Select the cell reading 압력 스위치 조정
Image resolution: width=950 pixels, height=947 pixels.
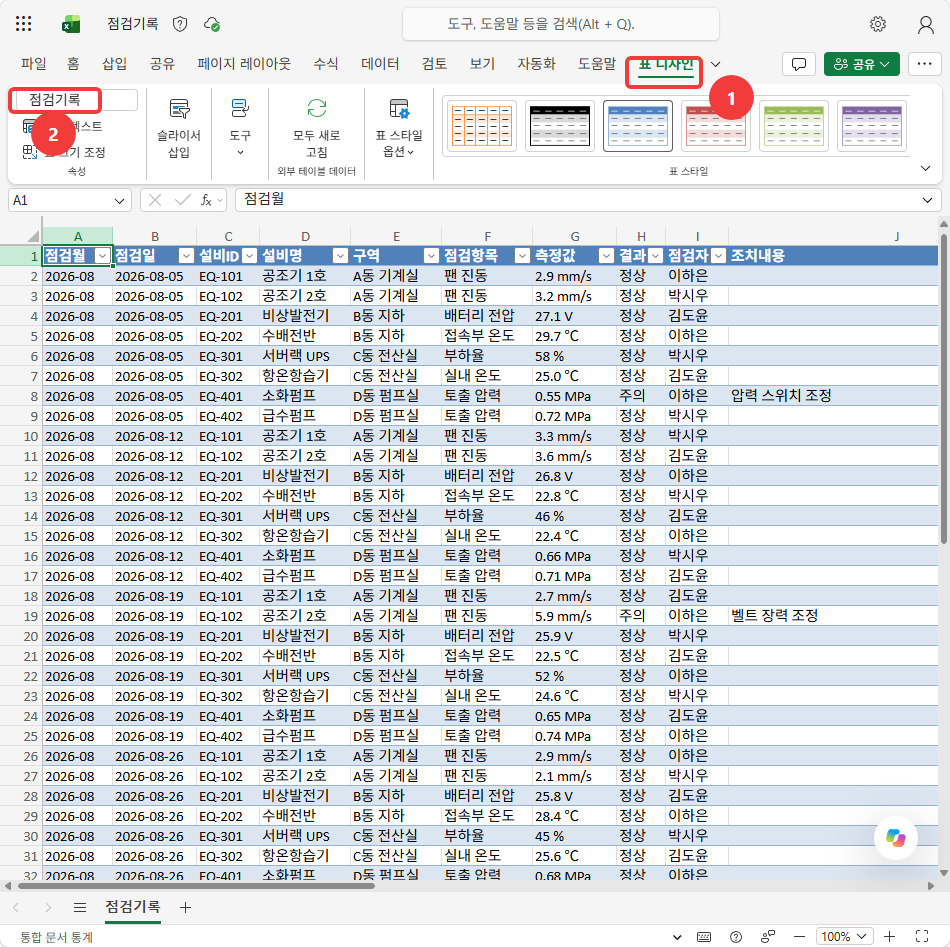[x=833, y=396]
